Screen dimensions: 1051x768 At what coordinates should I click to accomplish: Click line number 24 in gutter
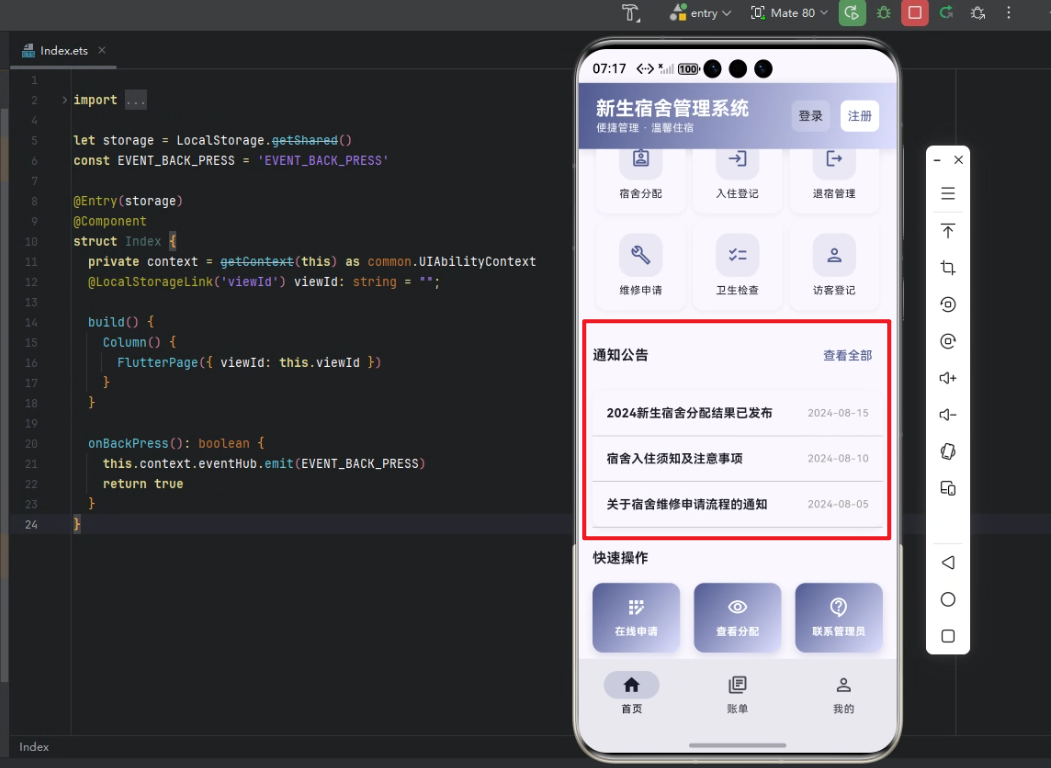tap(31, 524)
